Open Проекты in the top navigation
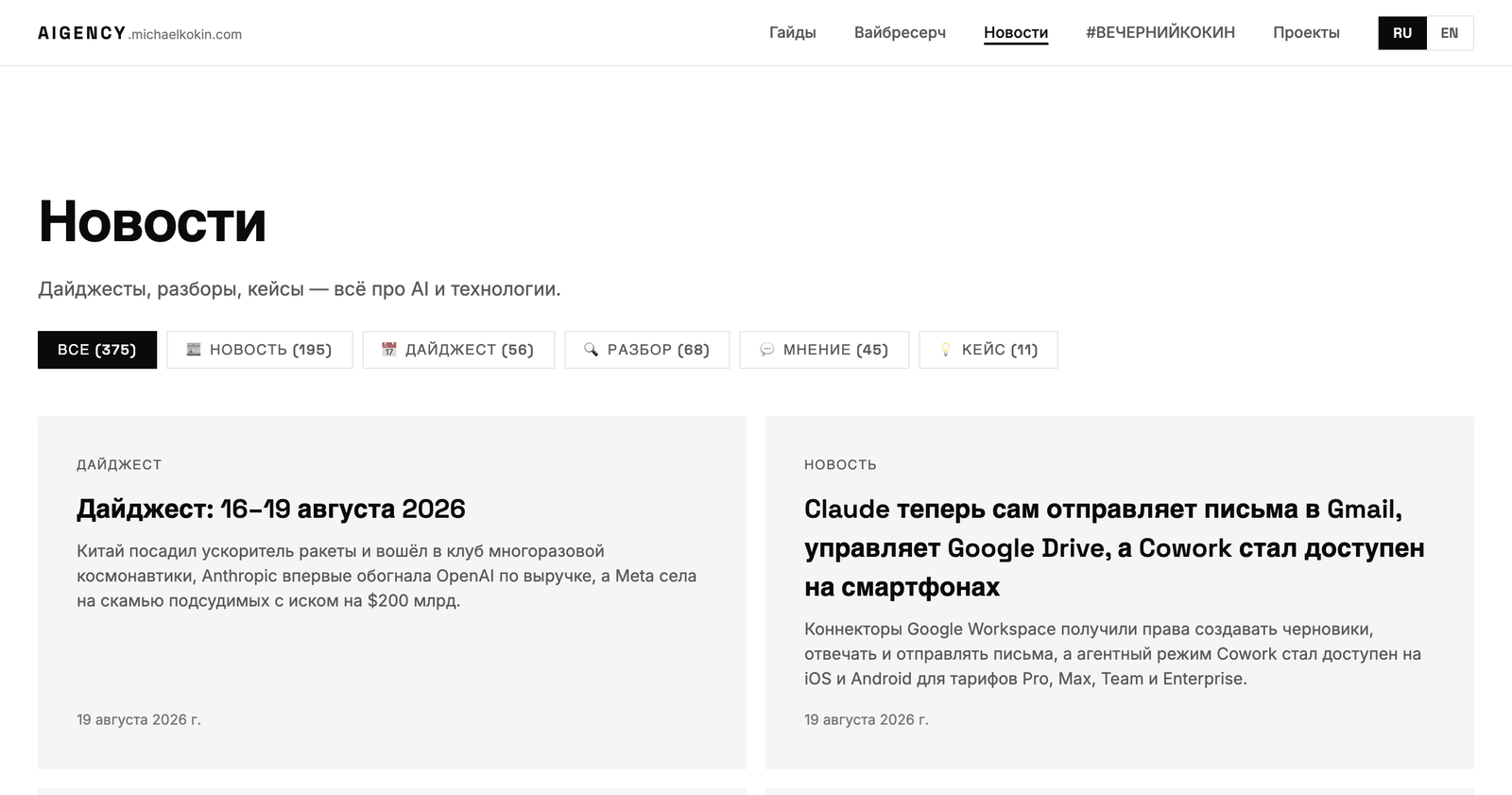1512x795 pixels. click(x=1306, y=32)
